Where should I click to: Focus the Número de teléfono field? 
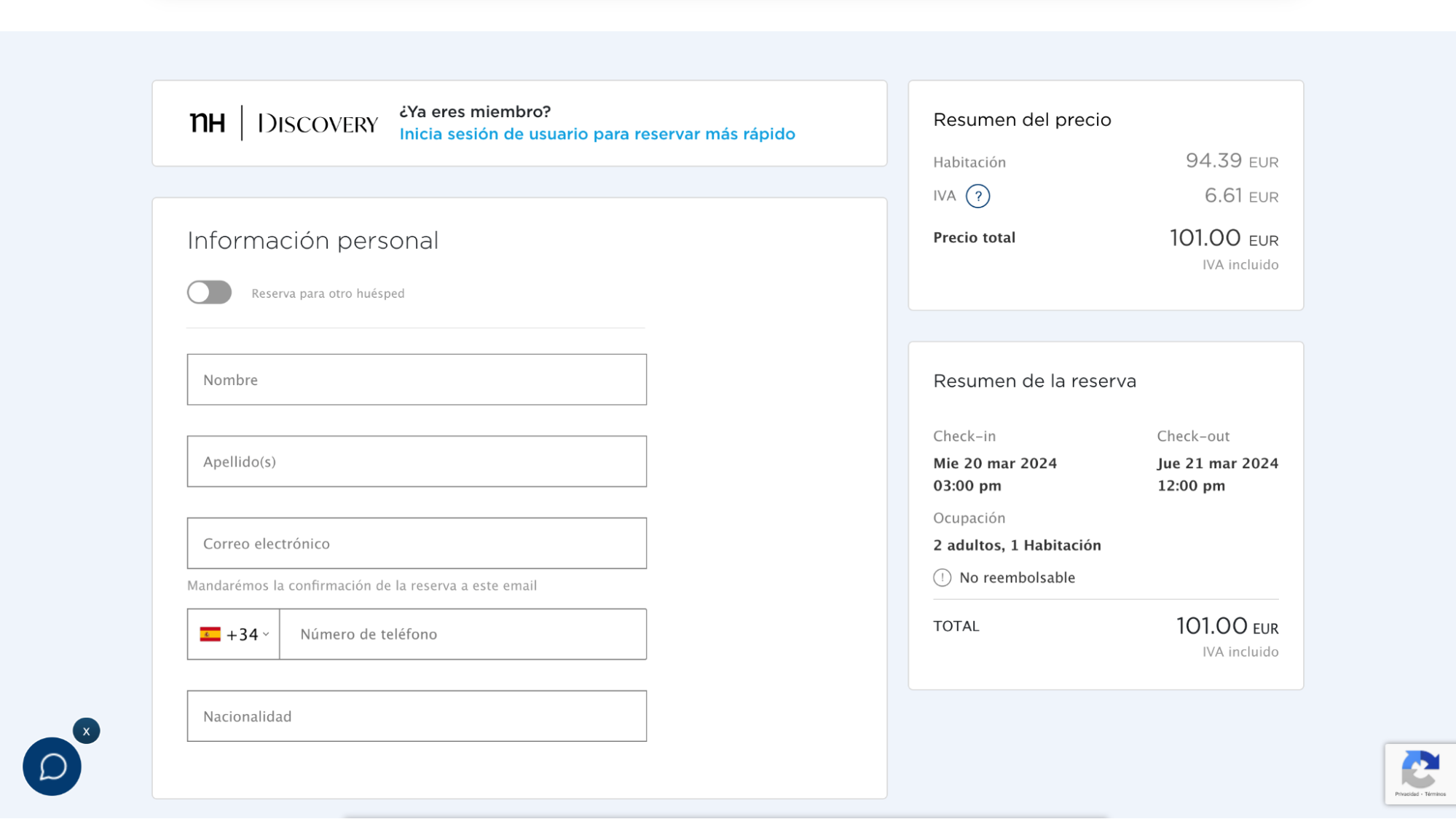(x=463, y=634)
